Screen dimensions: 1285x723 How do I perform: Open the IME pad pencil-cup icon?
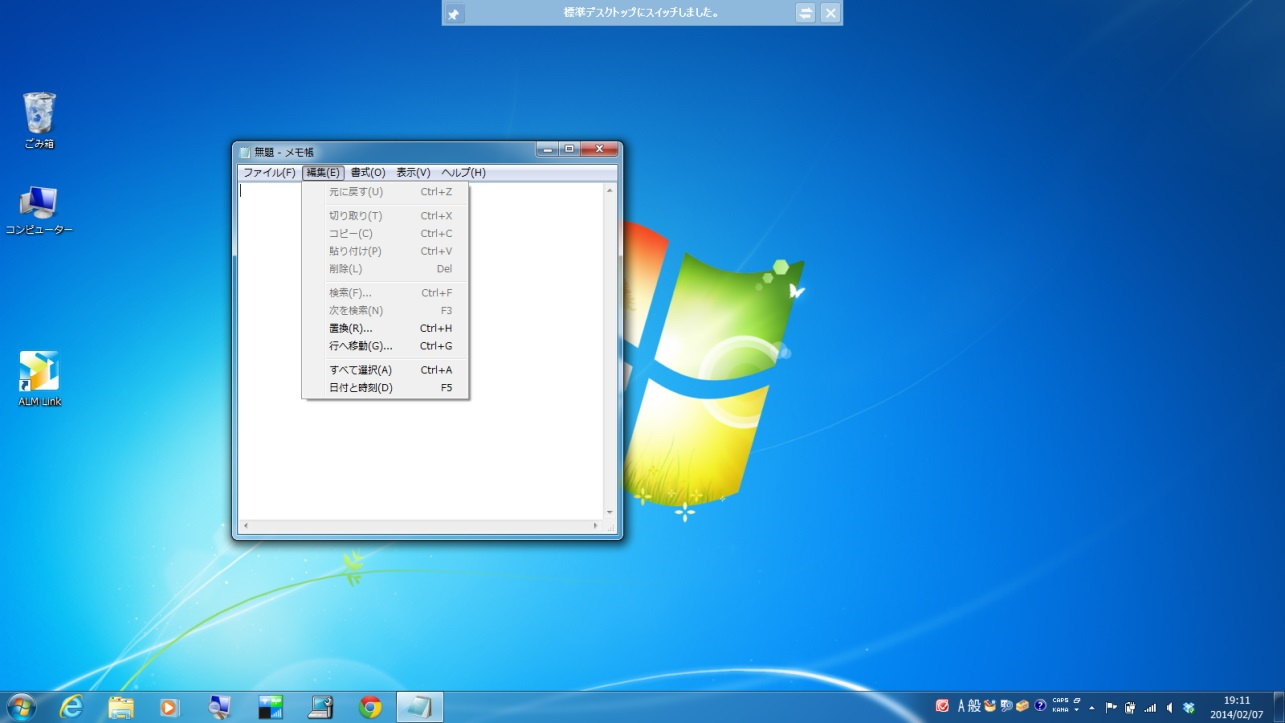pos(990,706)
